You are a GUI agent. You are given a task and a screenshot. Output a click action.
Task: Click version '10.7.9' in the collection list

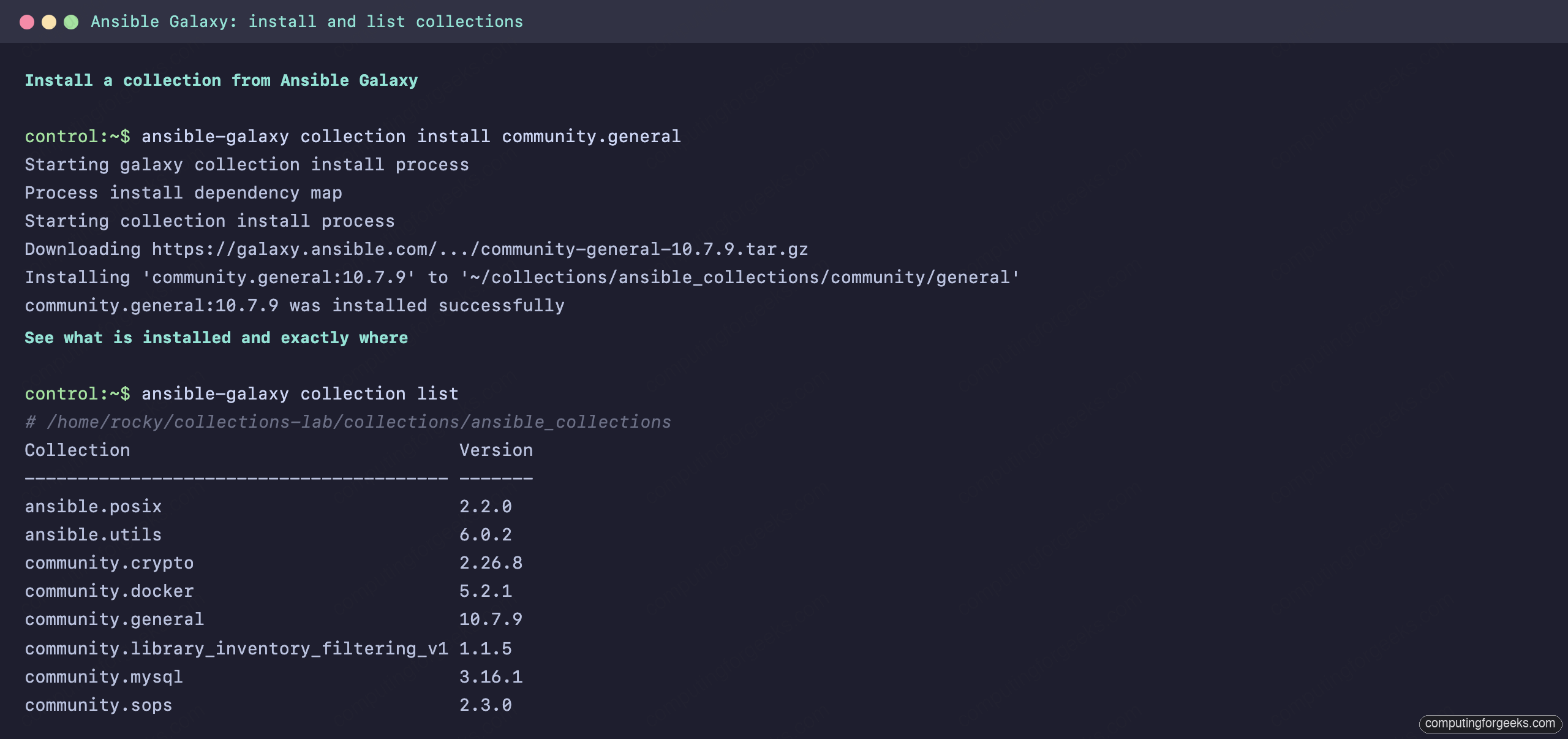(491, 620)
